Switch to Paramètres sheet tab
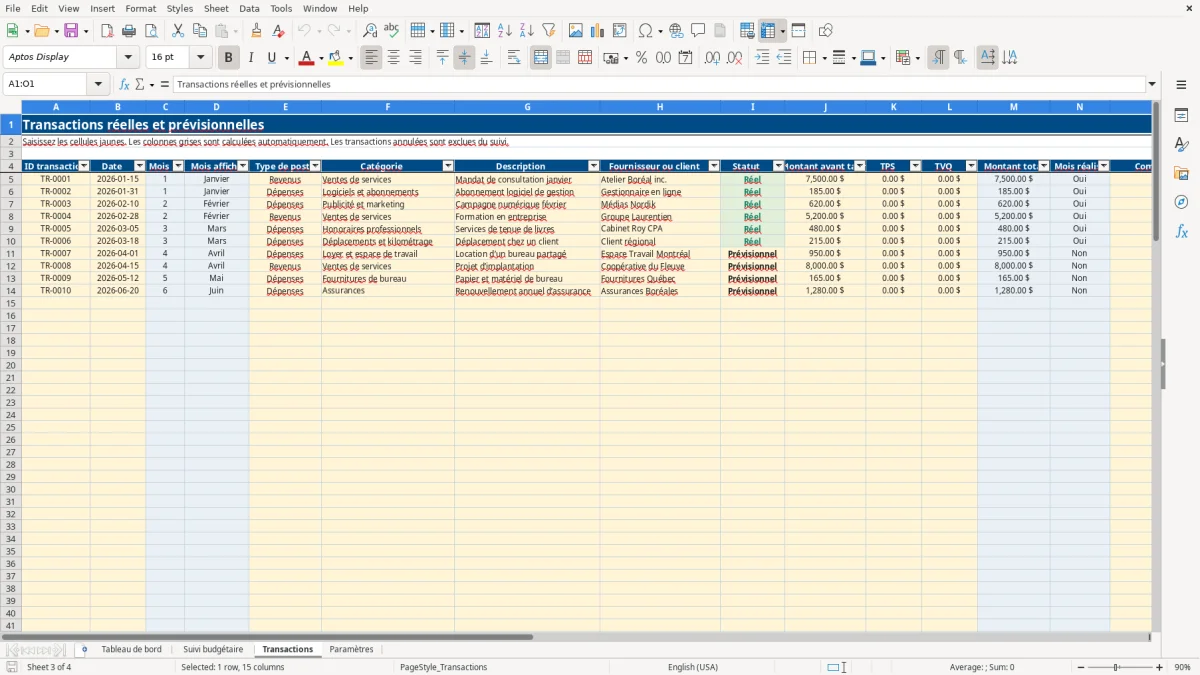The height and width of the screenshot is (675, 1200). click(351, 649)
